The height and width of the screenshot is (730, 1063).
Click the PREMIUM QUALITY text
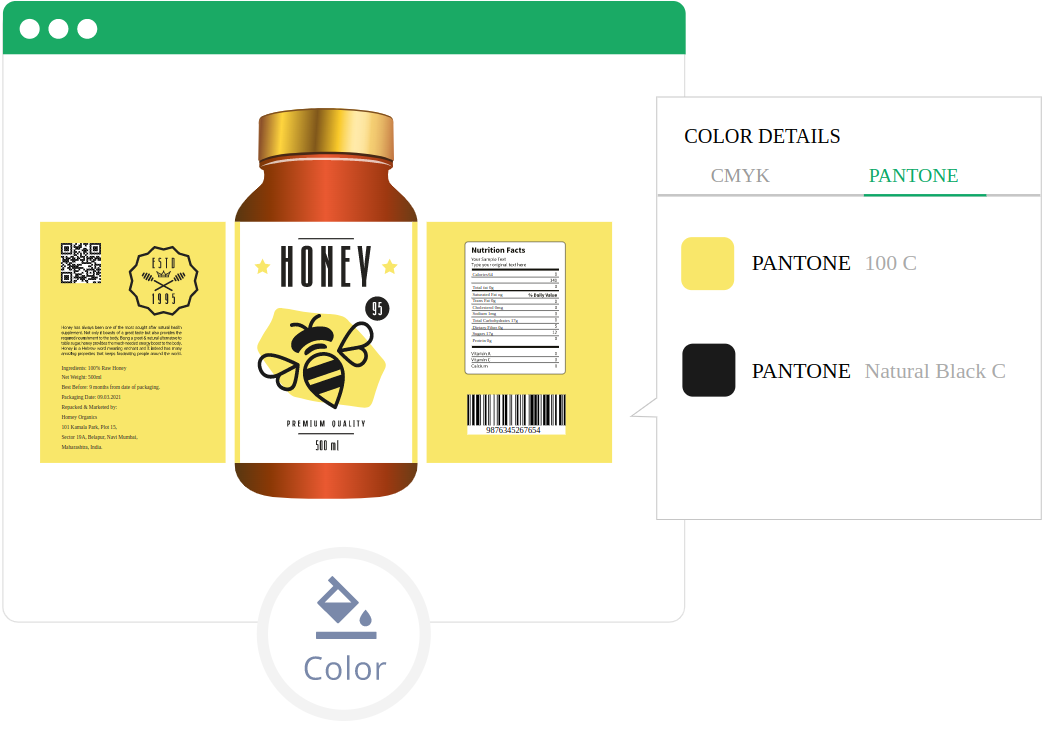326,424
